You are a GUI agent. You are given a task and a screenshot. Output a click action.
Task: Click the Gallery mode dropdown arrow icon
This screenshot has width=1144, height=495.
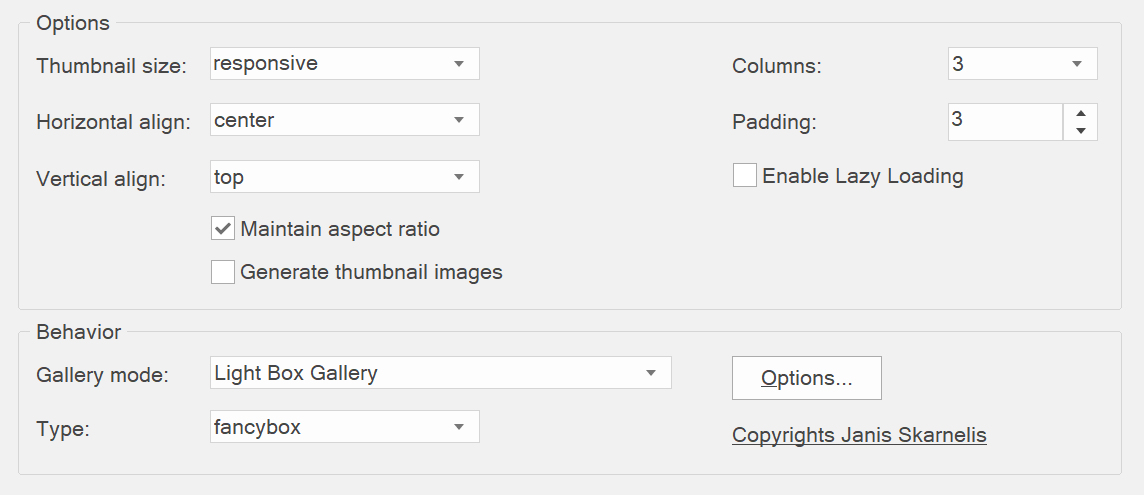click(x=650, y=372)
